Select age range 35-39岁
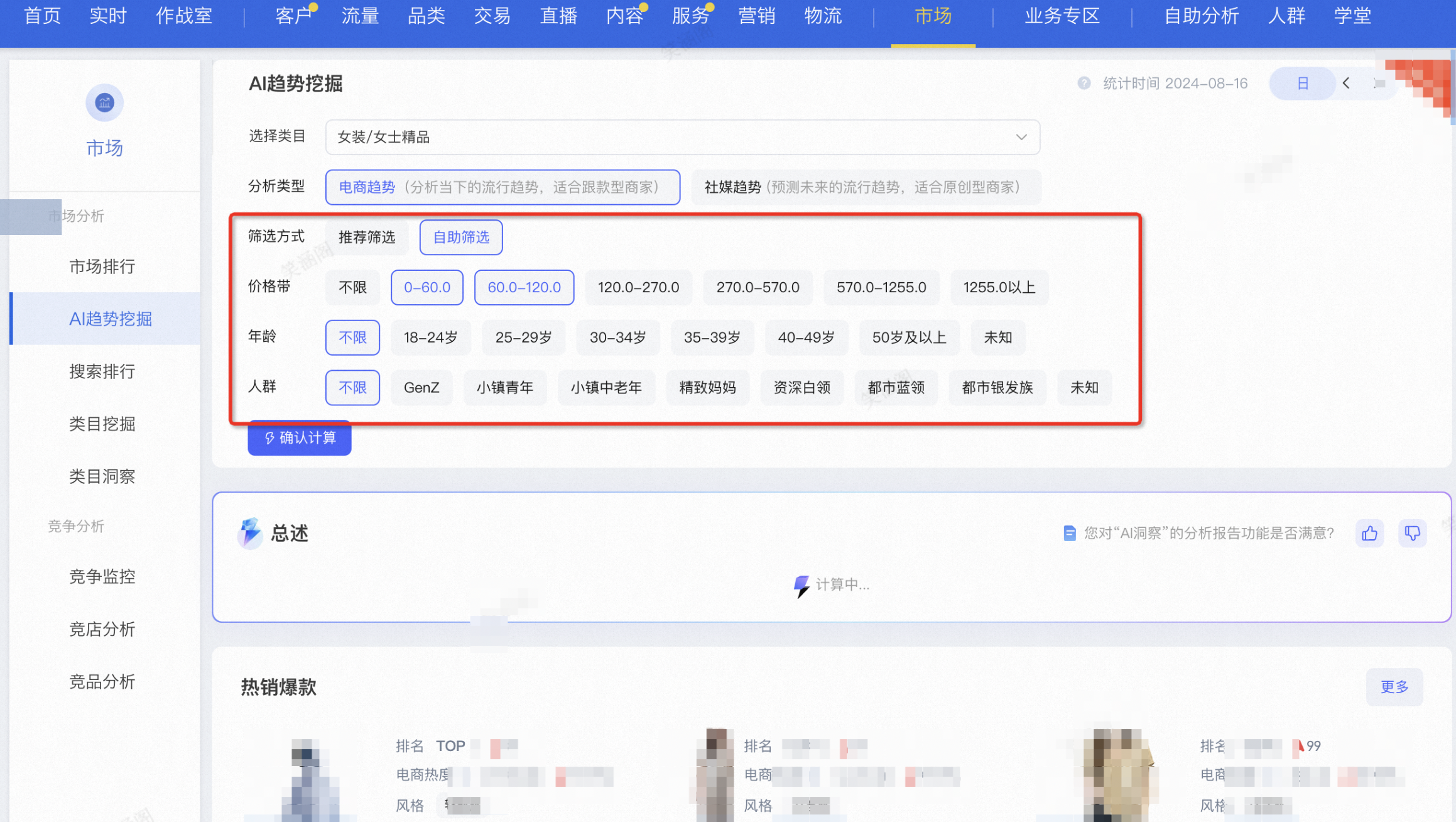 (x=712, y=338)
